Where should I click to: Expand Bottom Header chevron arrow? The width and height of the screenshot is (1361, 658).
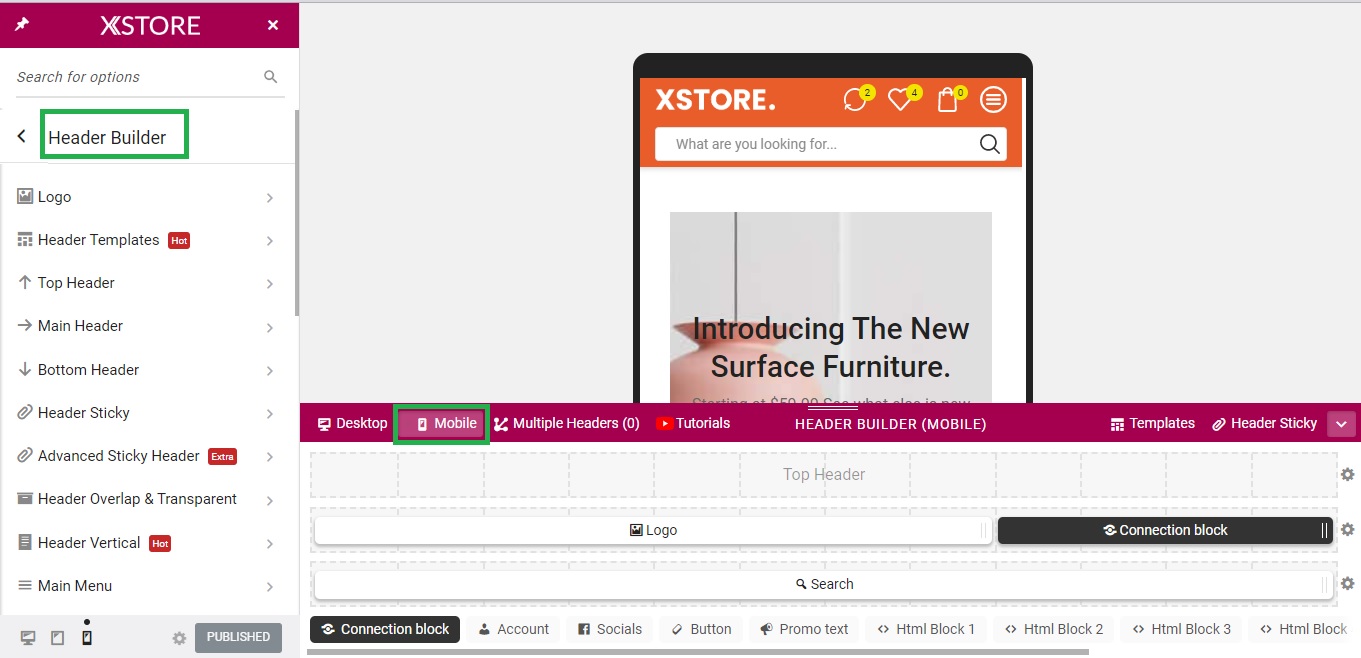pos(270,371)
